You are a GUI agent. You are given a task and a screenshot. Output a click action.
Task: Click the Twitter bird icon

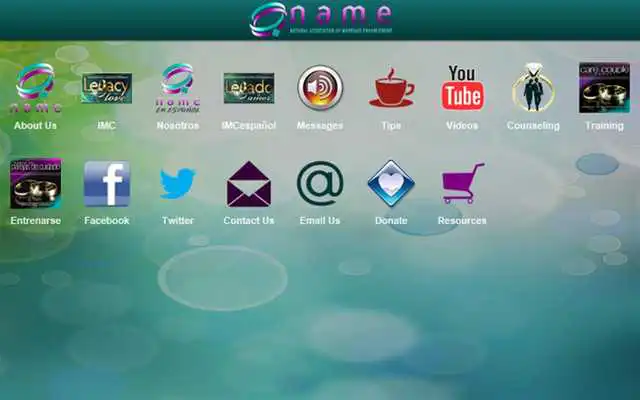(x=178, y=183)
